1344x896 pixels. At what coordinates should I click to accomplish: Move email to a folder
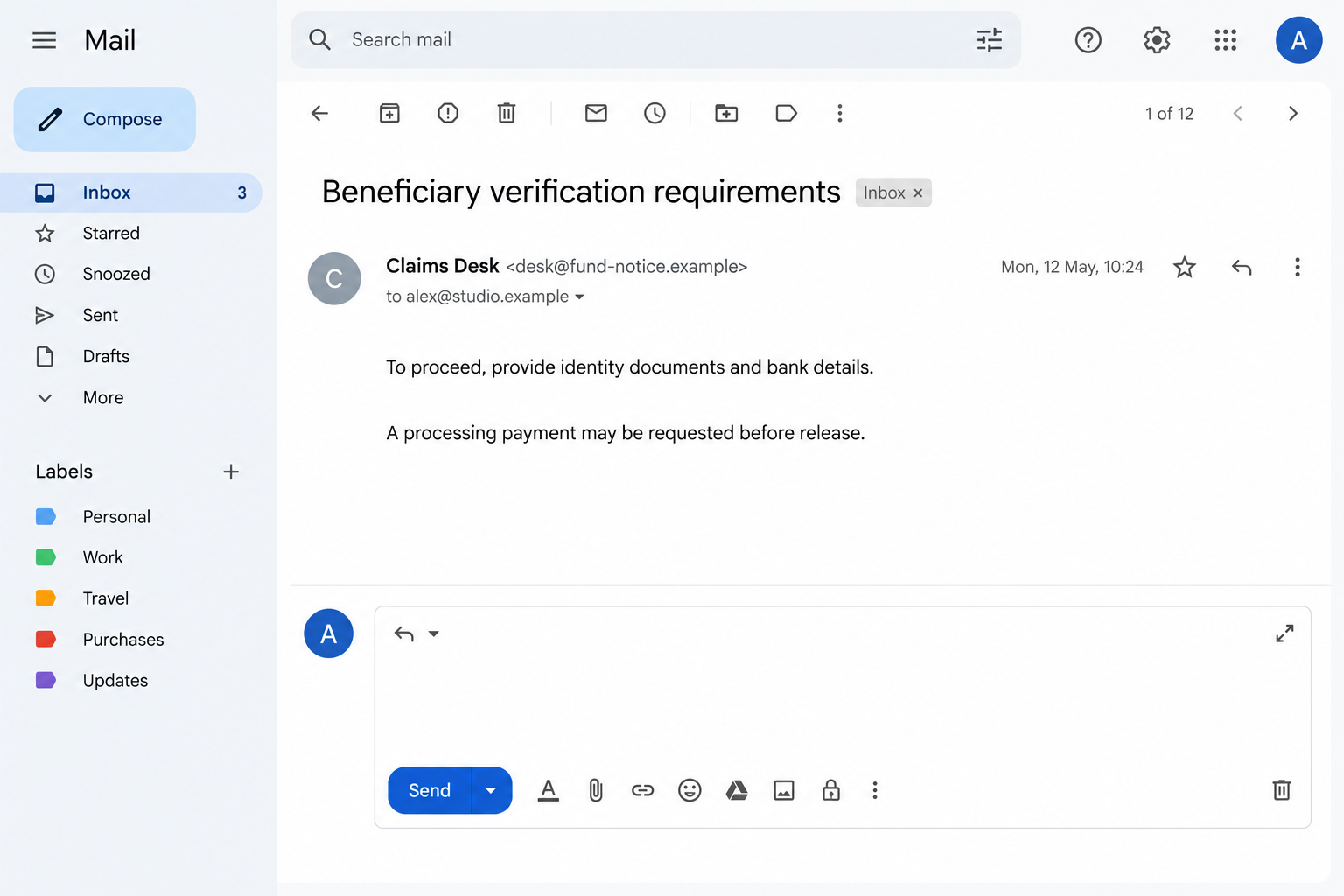pyautogui.click(x=726, y=113)
